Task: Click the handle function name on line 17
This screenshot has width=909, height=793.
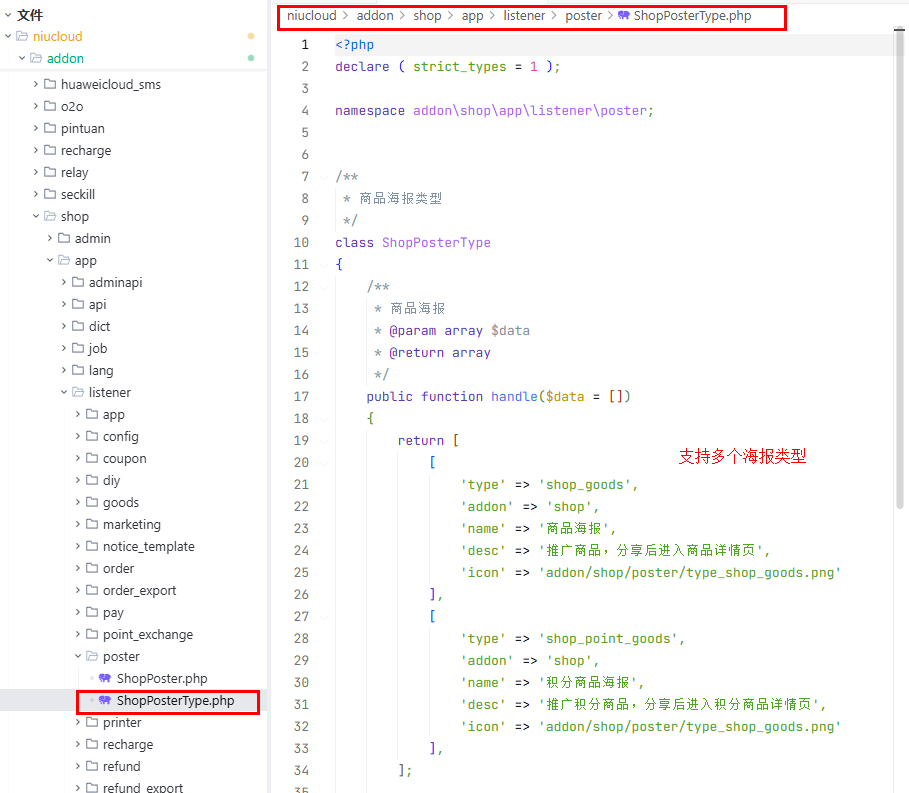Action: point(514,396)
